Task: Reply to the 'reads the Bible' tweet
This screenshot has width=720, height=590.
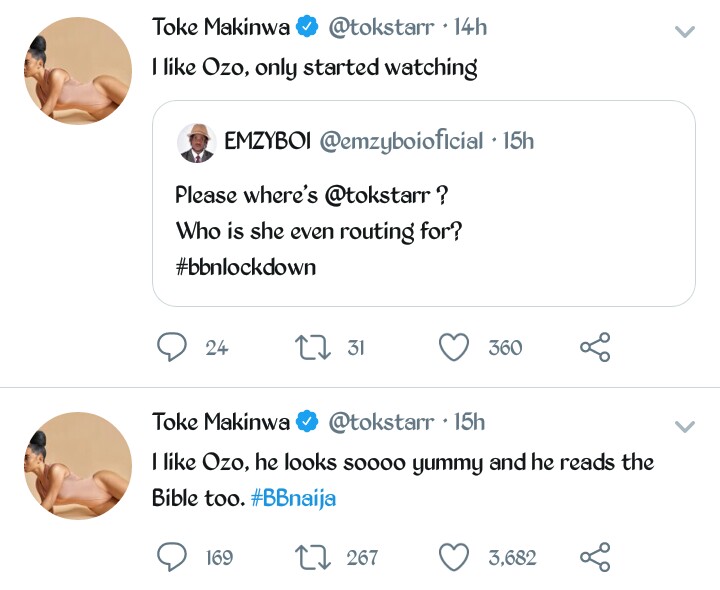Action: [x=174, y=557]
